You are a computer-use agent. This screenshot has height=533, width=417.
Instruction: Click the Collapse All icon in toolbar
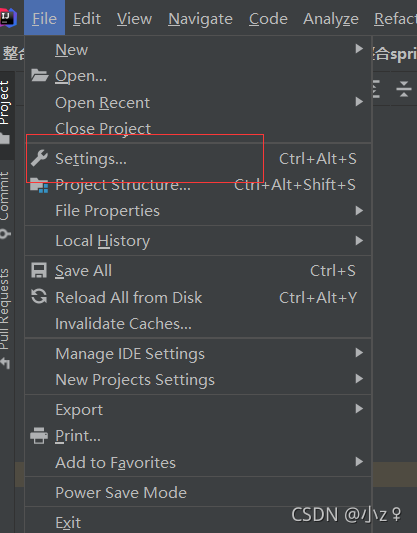tap(404, 89)
